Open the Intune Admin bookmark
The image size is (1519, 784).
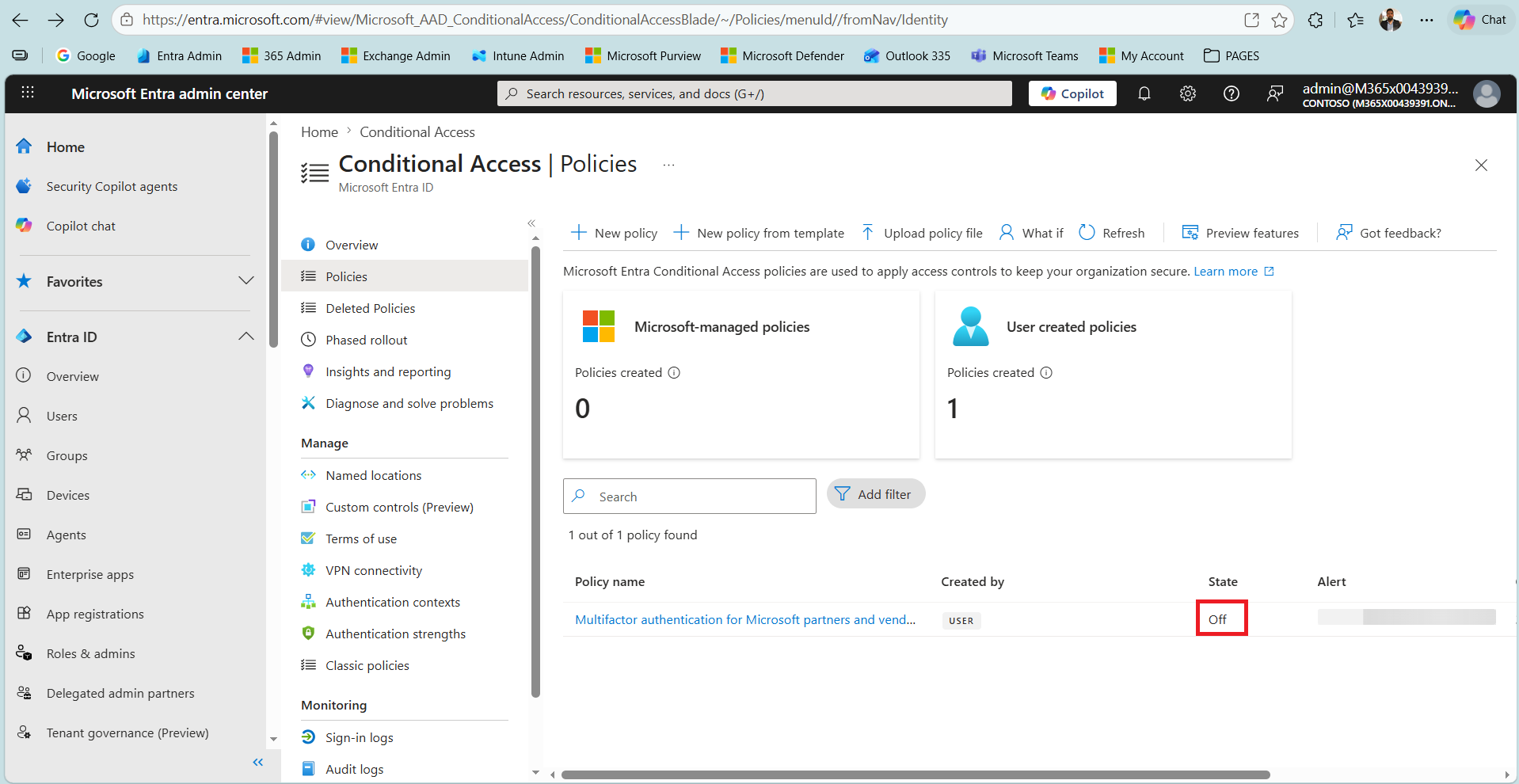[x=518, y=55]
